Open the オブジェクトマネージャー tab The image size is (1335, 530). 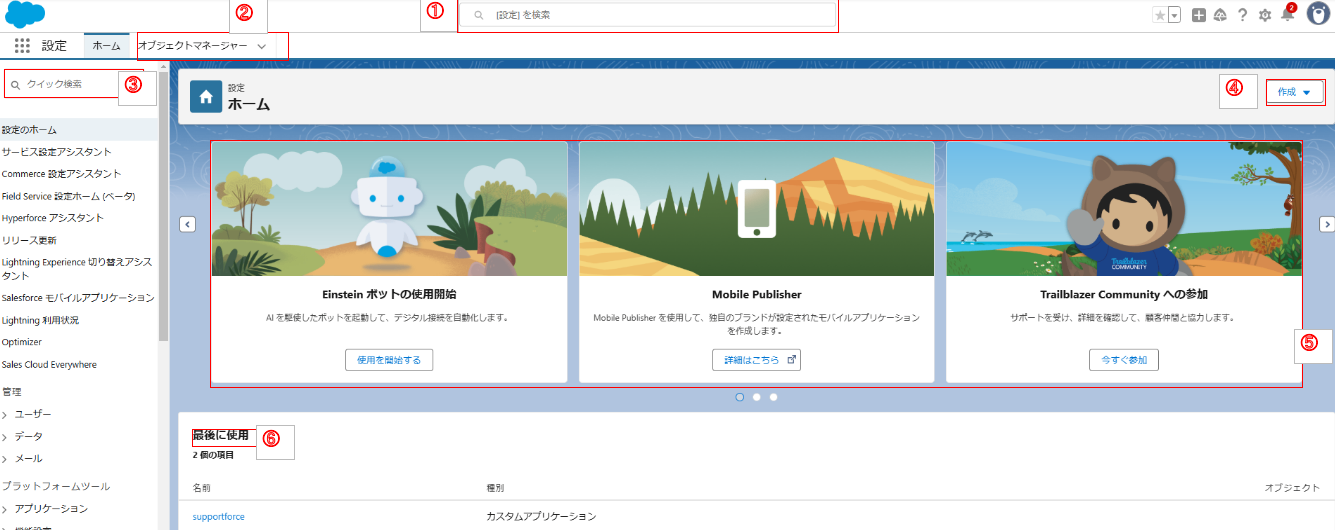coord(193,46)
